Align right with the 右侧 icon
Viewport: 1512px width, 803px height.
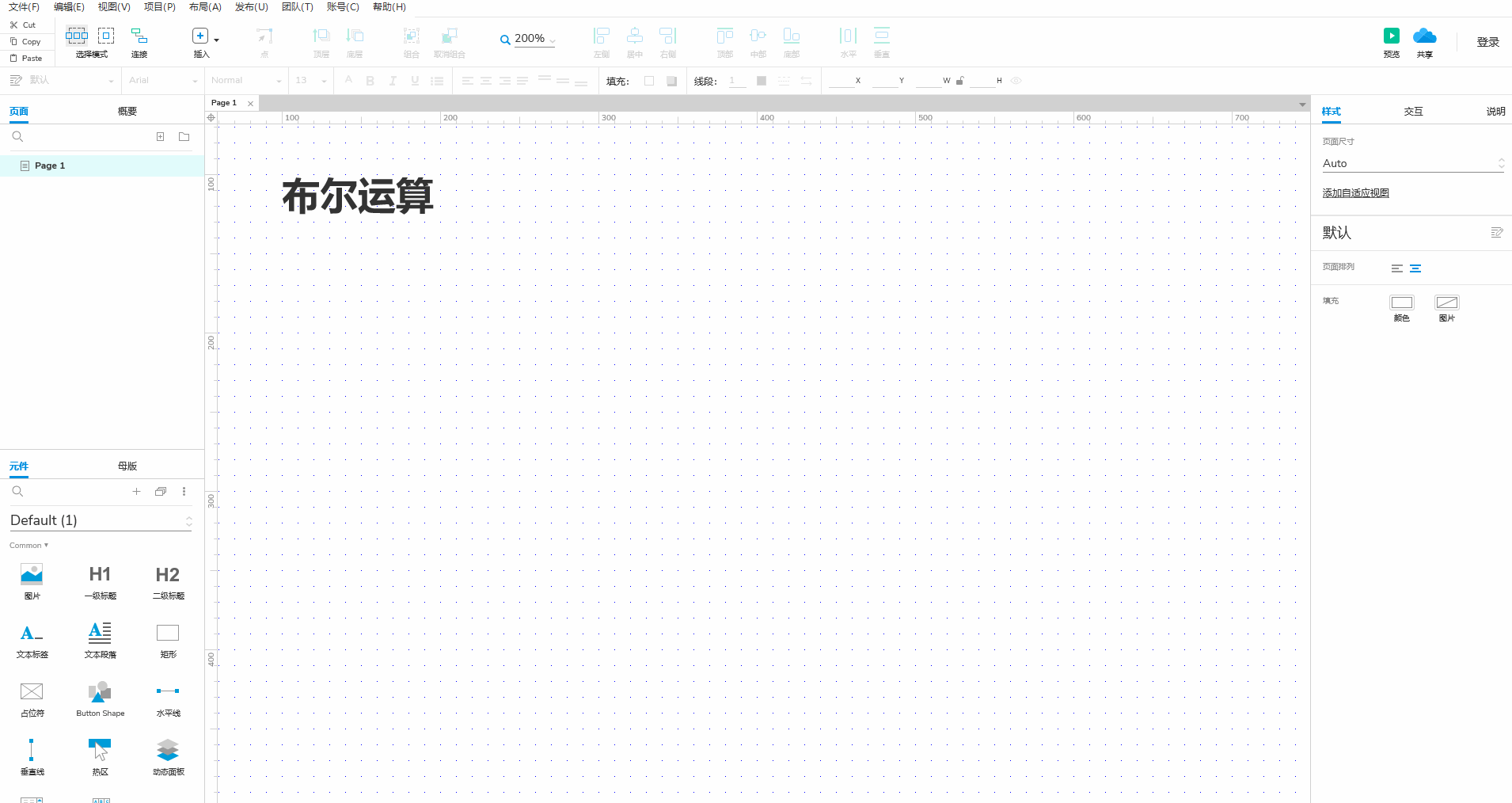[x=668, y=36]
